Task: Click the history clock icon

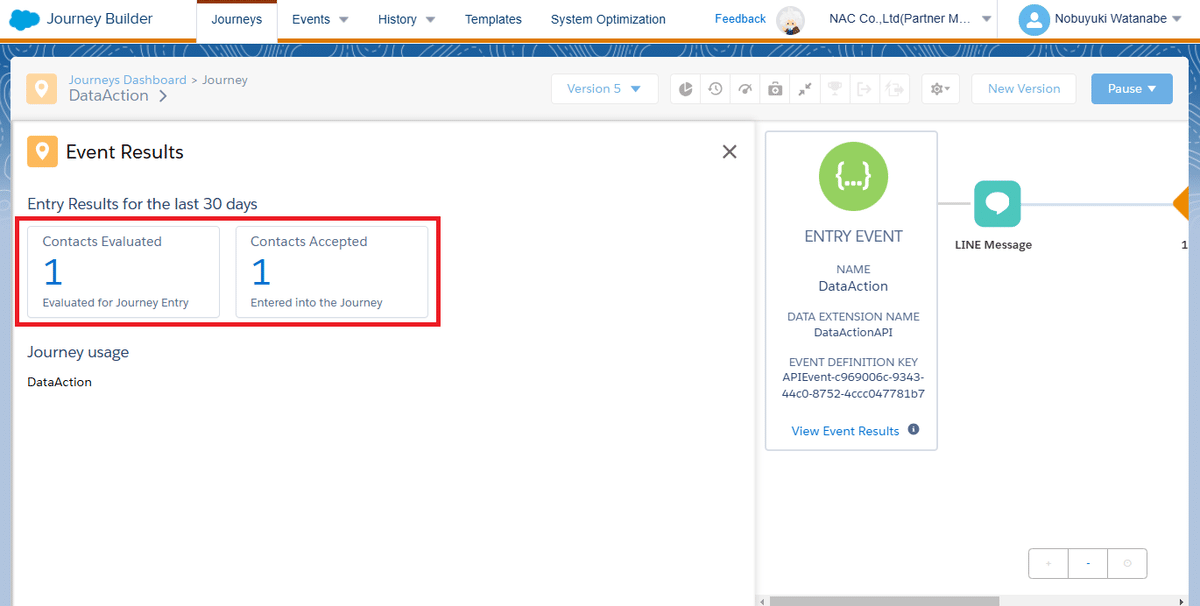Action: (x=716, y=89)
